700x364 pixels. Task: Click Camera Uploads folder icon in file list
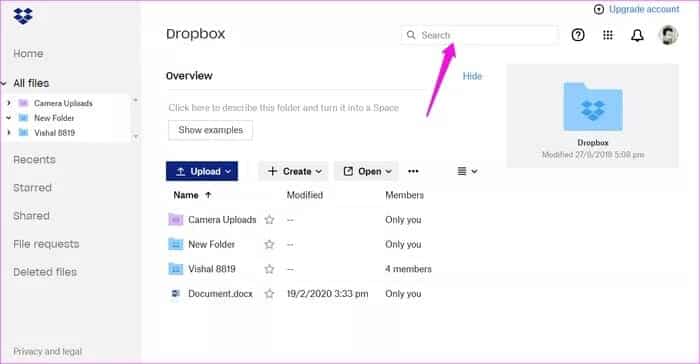[176, 220]
